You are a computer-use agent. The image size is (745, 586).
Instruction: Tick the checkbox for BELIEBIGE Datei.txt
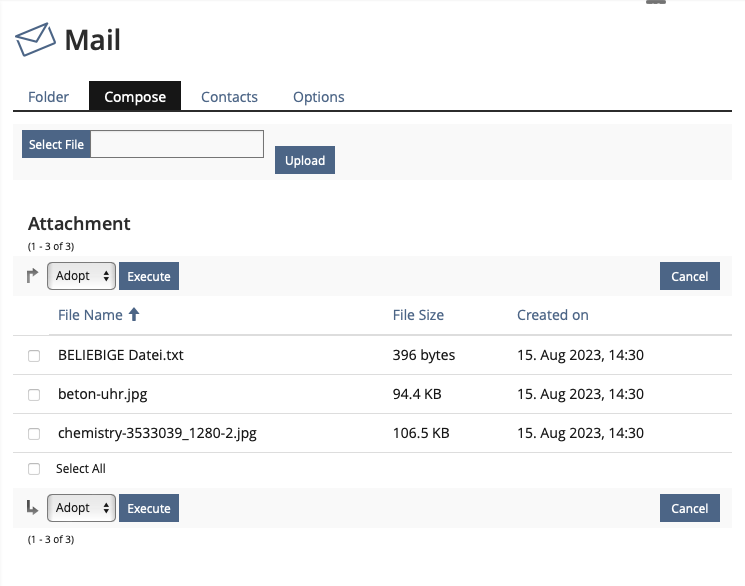tap(34, 356)
